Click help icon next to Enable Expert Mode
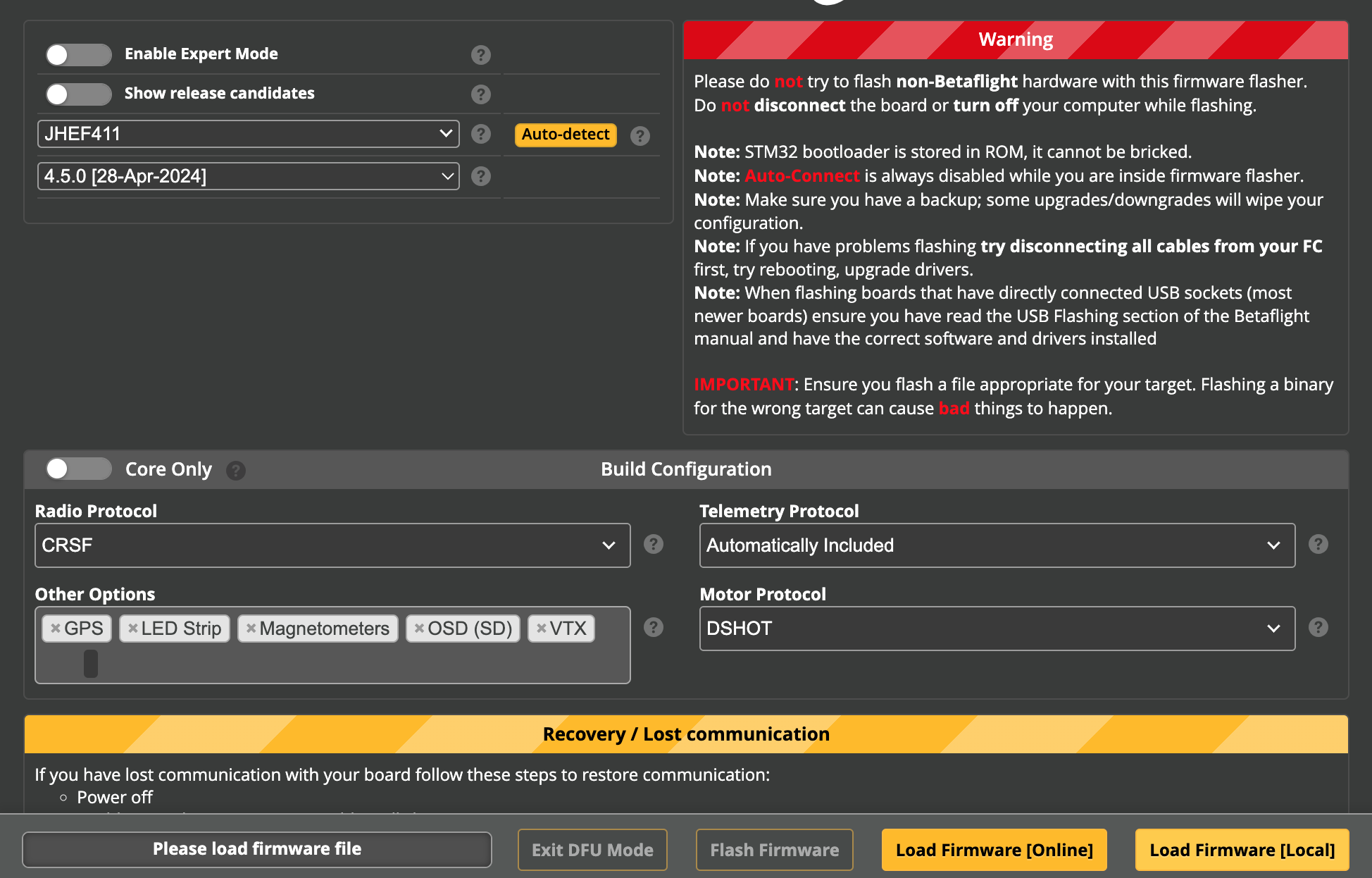The height and width of the screenshot is (878, 1372). pos(480,54)
